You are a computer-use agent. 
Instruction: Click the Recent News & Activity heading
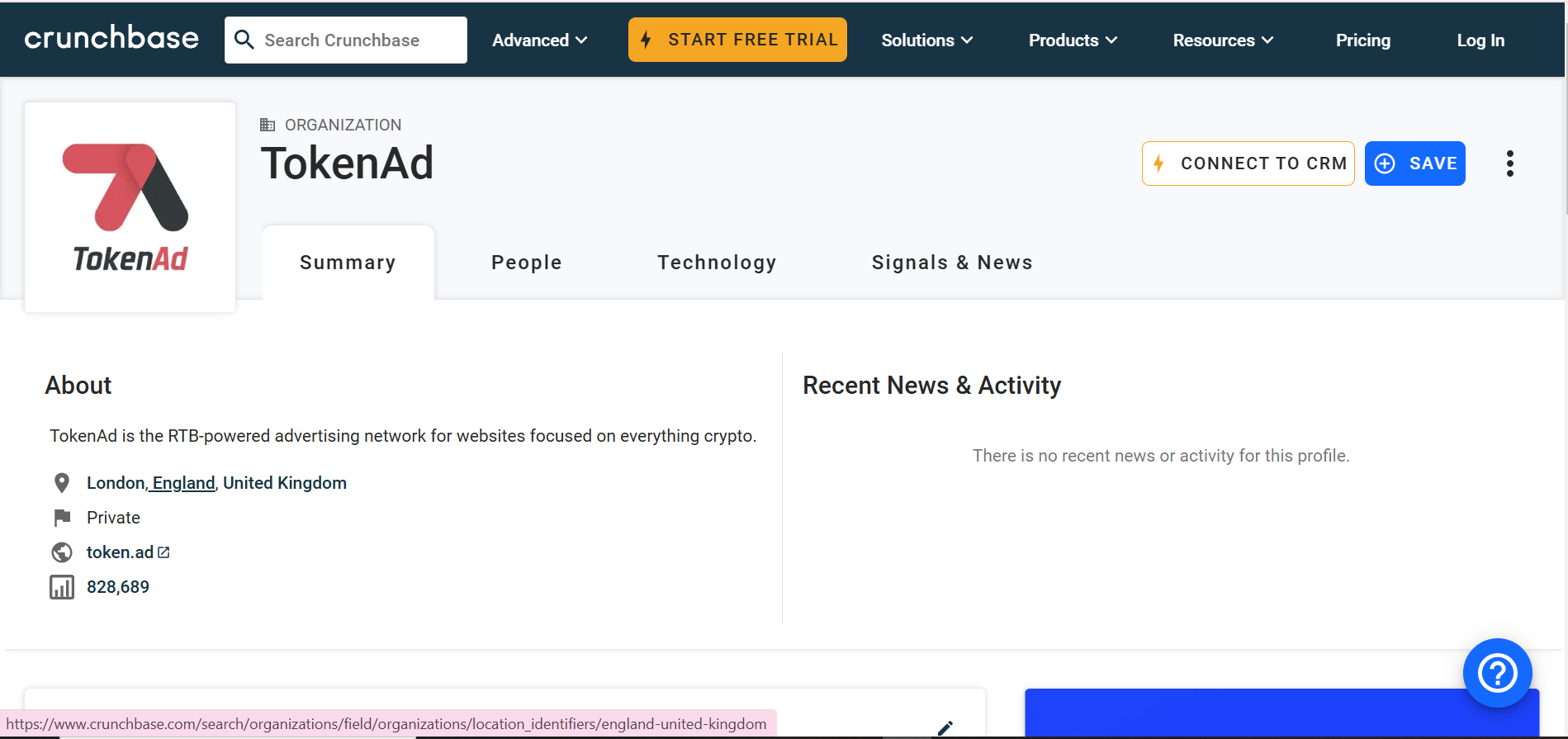click(931, 386)
